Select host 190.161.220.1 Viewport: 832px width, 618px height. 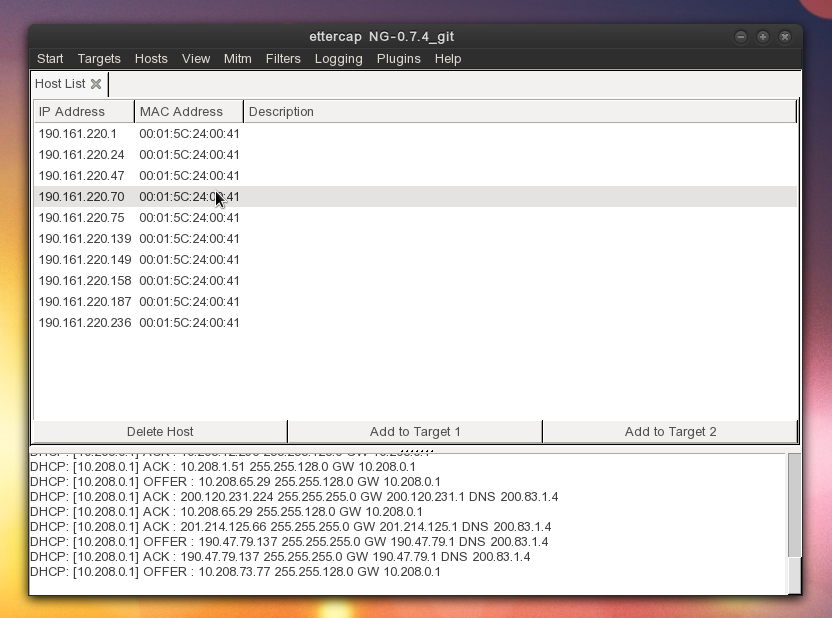click(x=415, y=134)
